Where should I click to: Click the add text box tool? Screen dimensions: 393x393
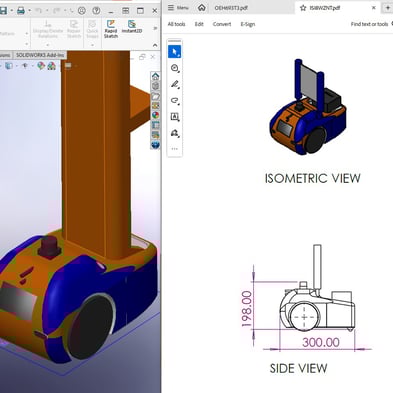pyautogui.click(x=175, y=117)
